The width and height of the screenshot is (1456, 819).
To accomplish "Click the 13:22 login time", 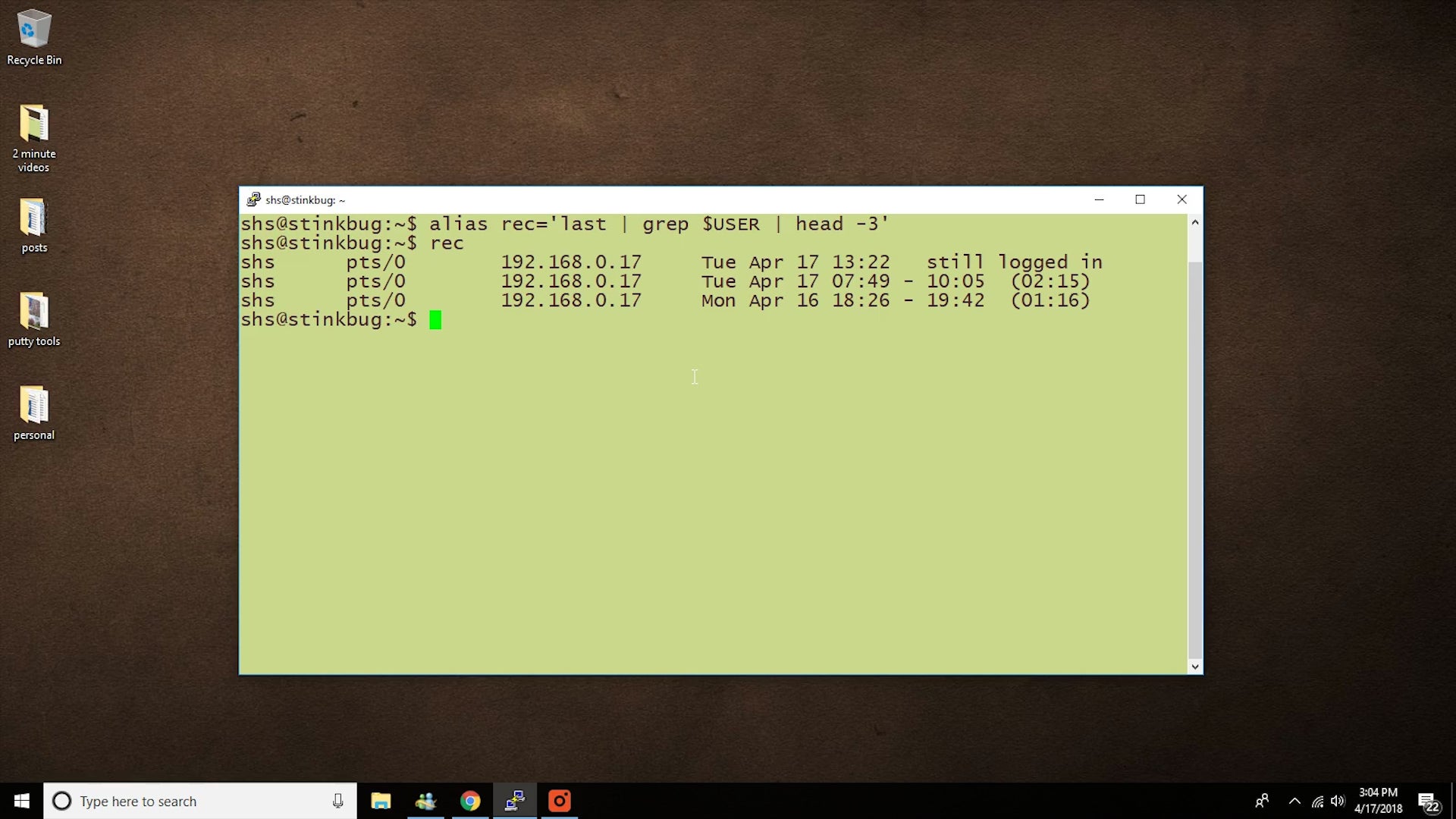I will [x=861, y=262].
